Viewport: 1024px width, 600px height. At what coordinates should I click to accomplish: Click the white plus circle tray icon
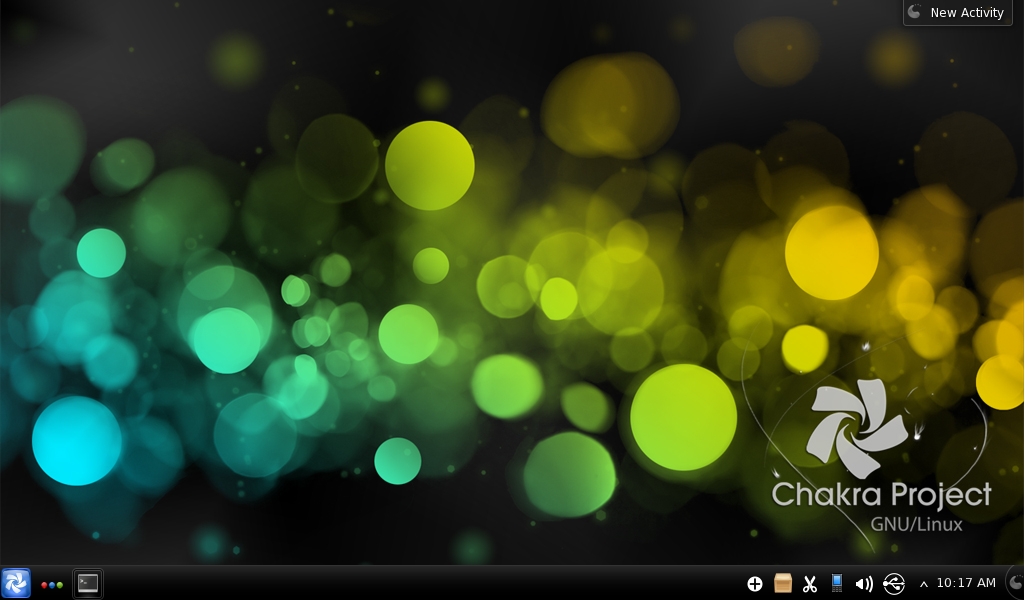[754, 584]
